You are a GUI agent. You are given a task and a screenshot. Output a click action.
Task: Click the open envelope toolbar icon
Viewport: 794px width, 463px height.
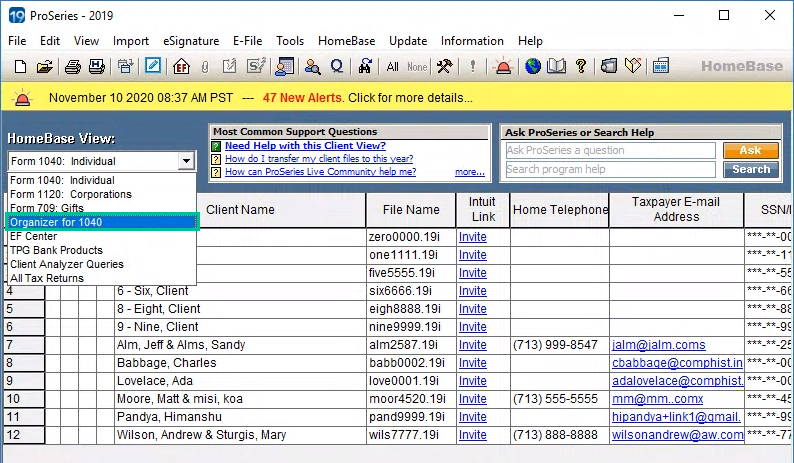(x=633, y=66)
